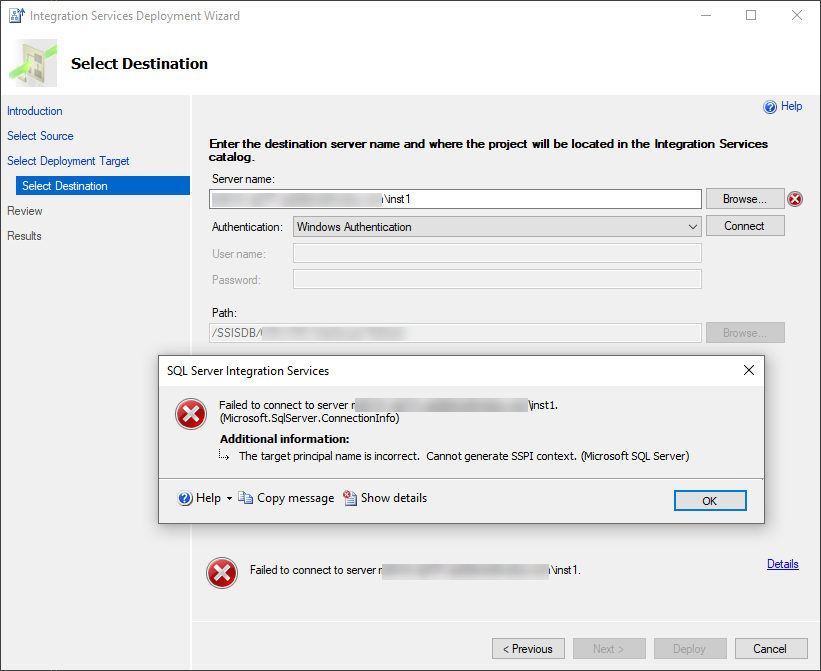Expand the Authentication combo box
Screen dimensions: 821x671
497,227
